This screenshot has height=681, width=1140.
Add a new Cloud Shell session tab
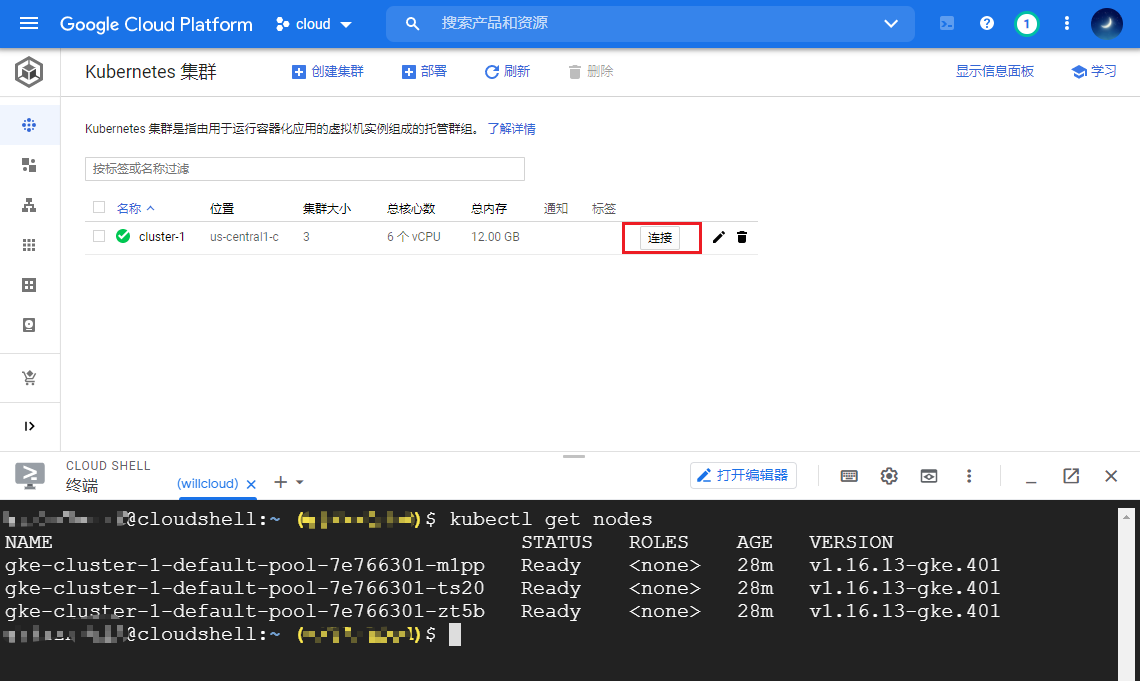click(281, 482)
